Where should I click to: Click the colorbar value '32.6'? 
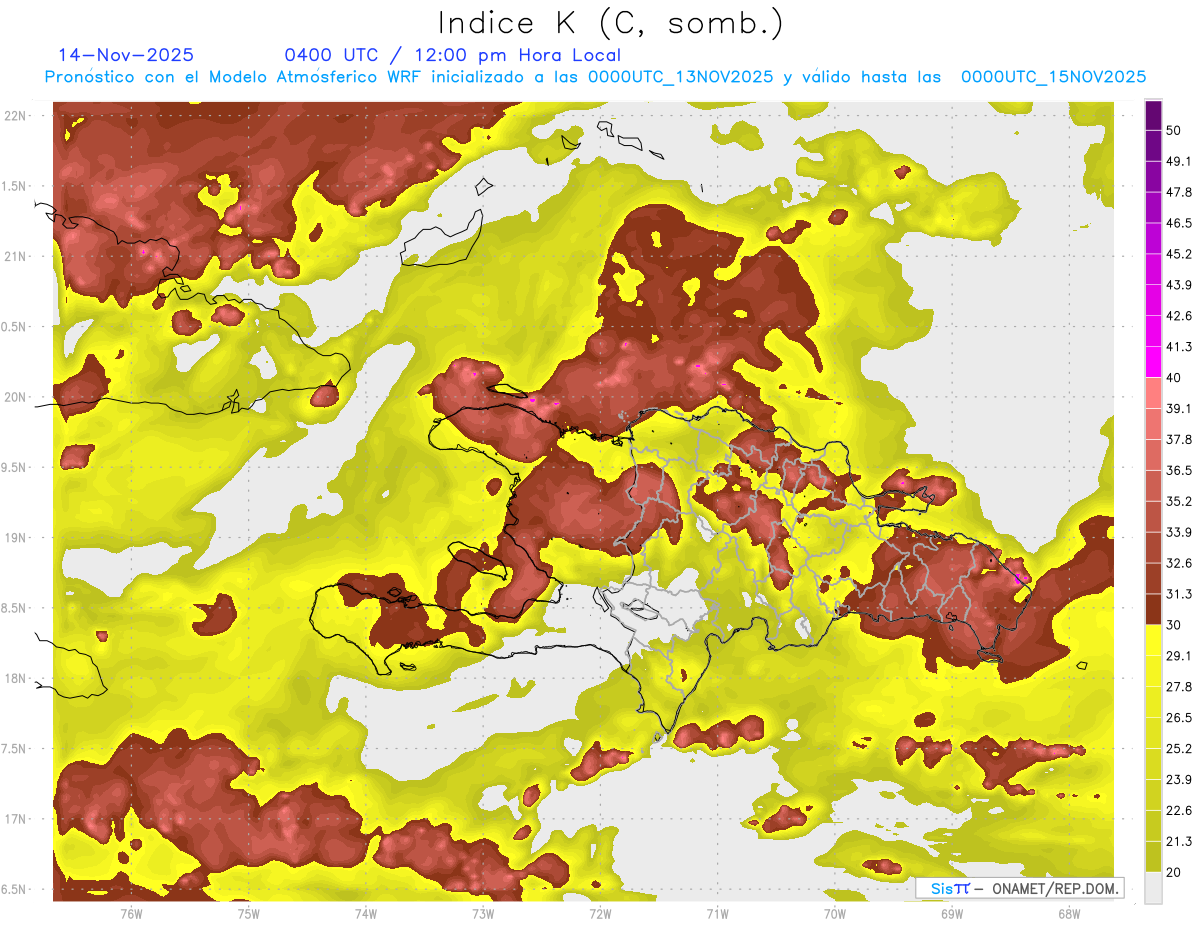point(1179,563)
